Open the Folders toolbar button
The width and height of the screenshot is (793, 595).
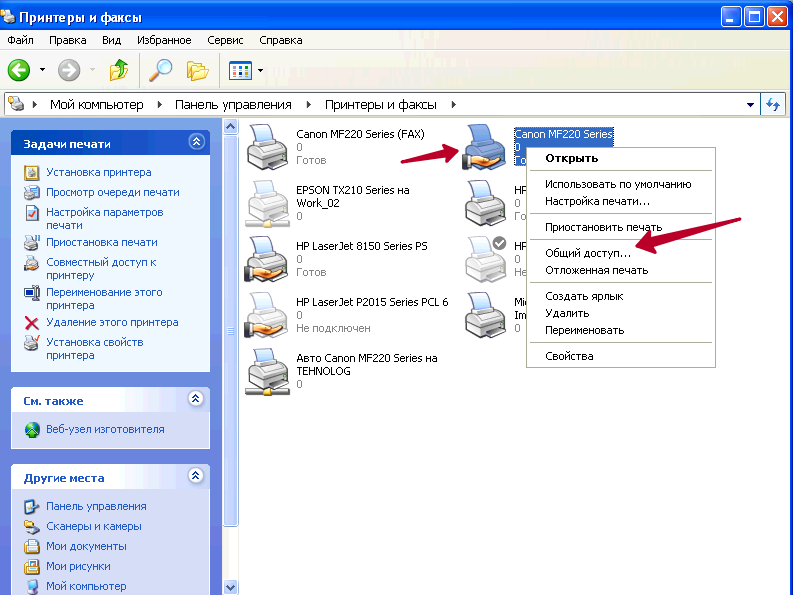click(197, 70)
